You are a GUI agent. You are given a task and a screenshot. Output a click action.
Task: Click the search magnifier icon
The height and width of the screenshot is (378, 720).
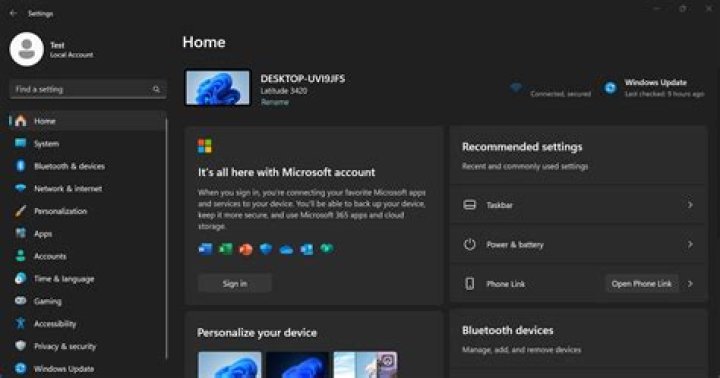(156, 89)
